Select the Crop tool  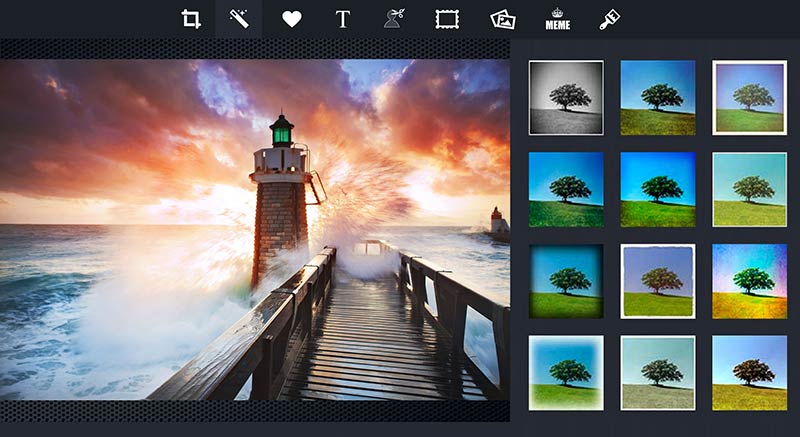191,19
